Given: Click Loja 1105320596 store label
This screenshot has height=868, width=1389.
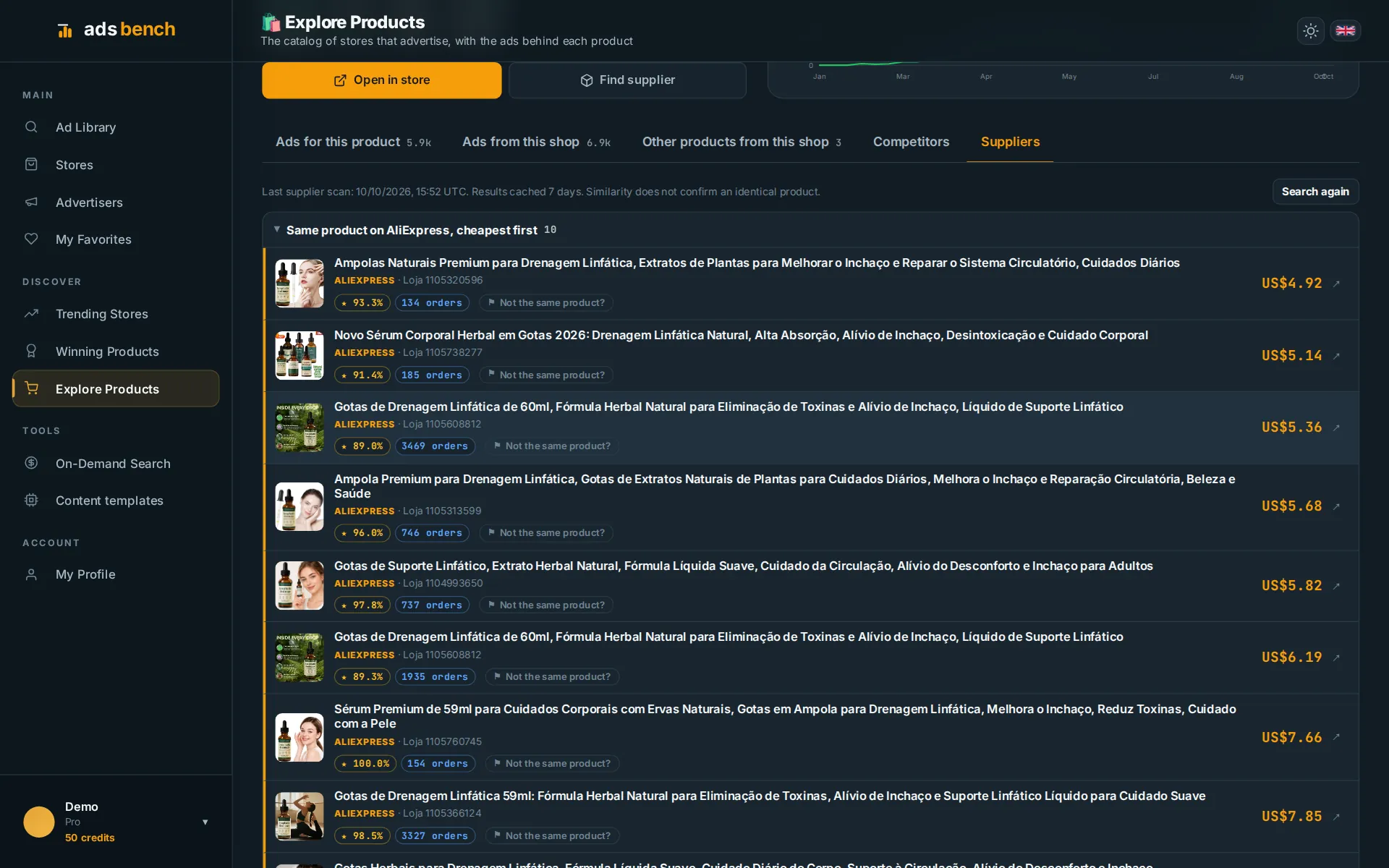Looking at the screenshot, I should tap(443, 280).
